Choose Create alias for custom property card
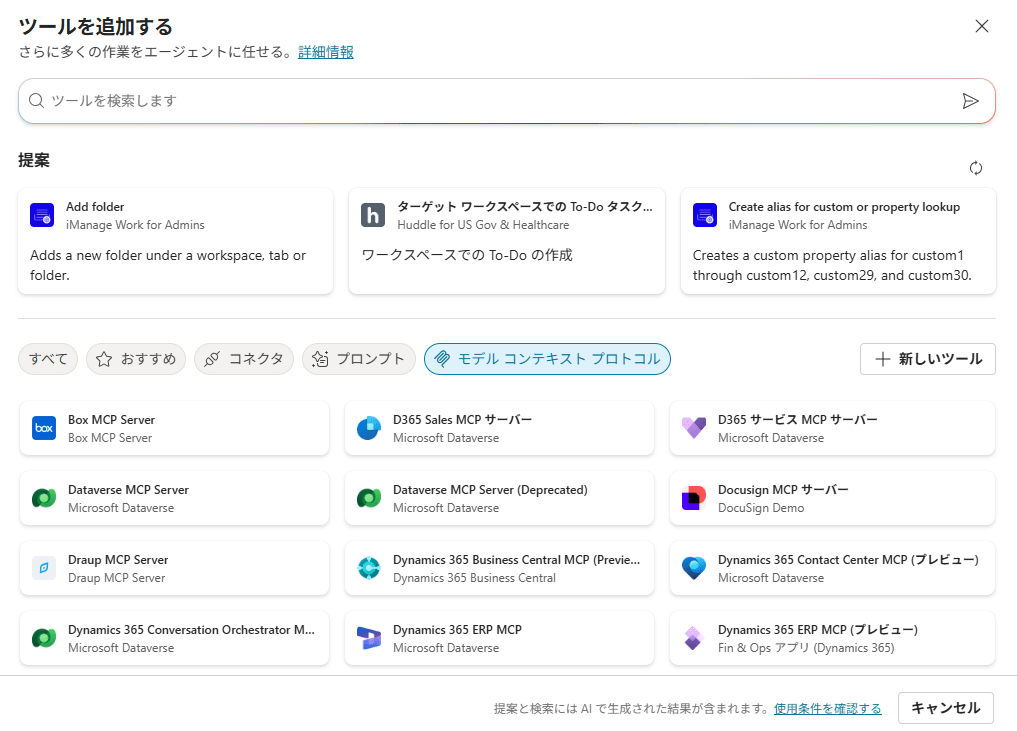 click(x=838, y=241)
